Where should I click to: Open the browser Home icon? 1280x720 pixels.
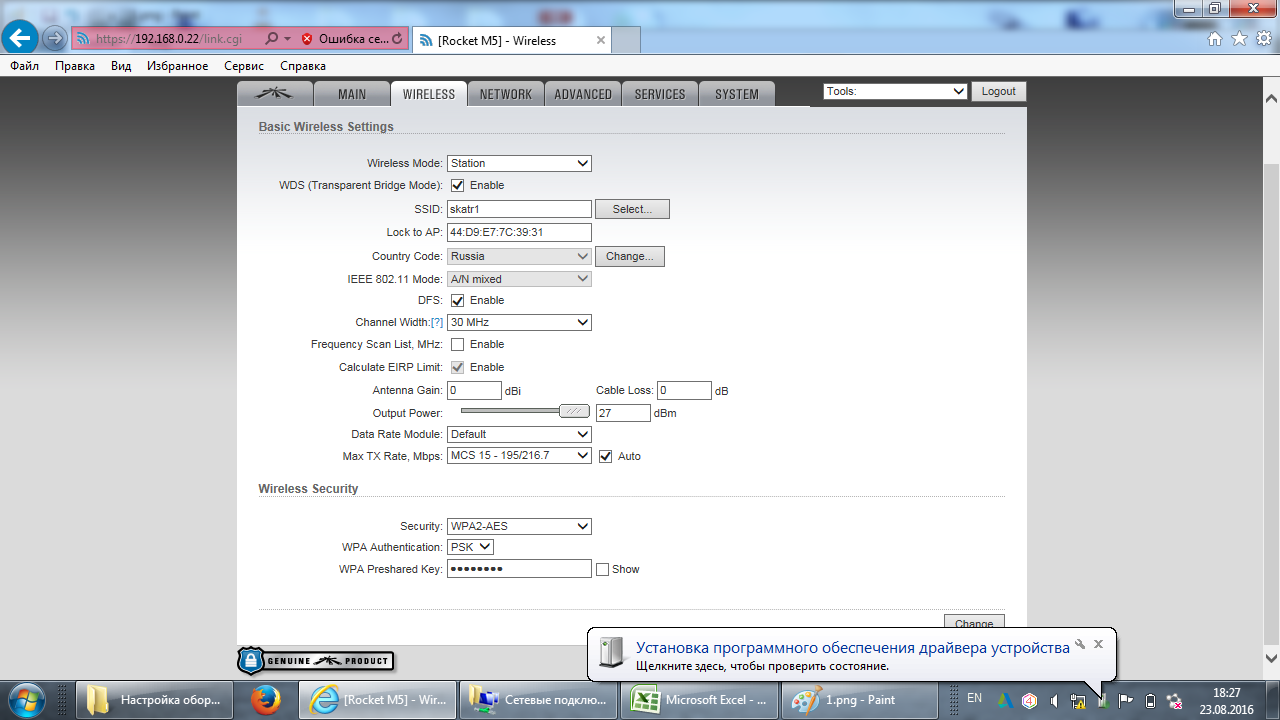(x=1215, y=39)
